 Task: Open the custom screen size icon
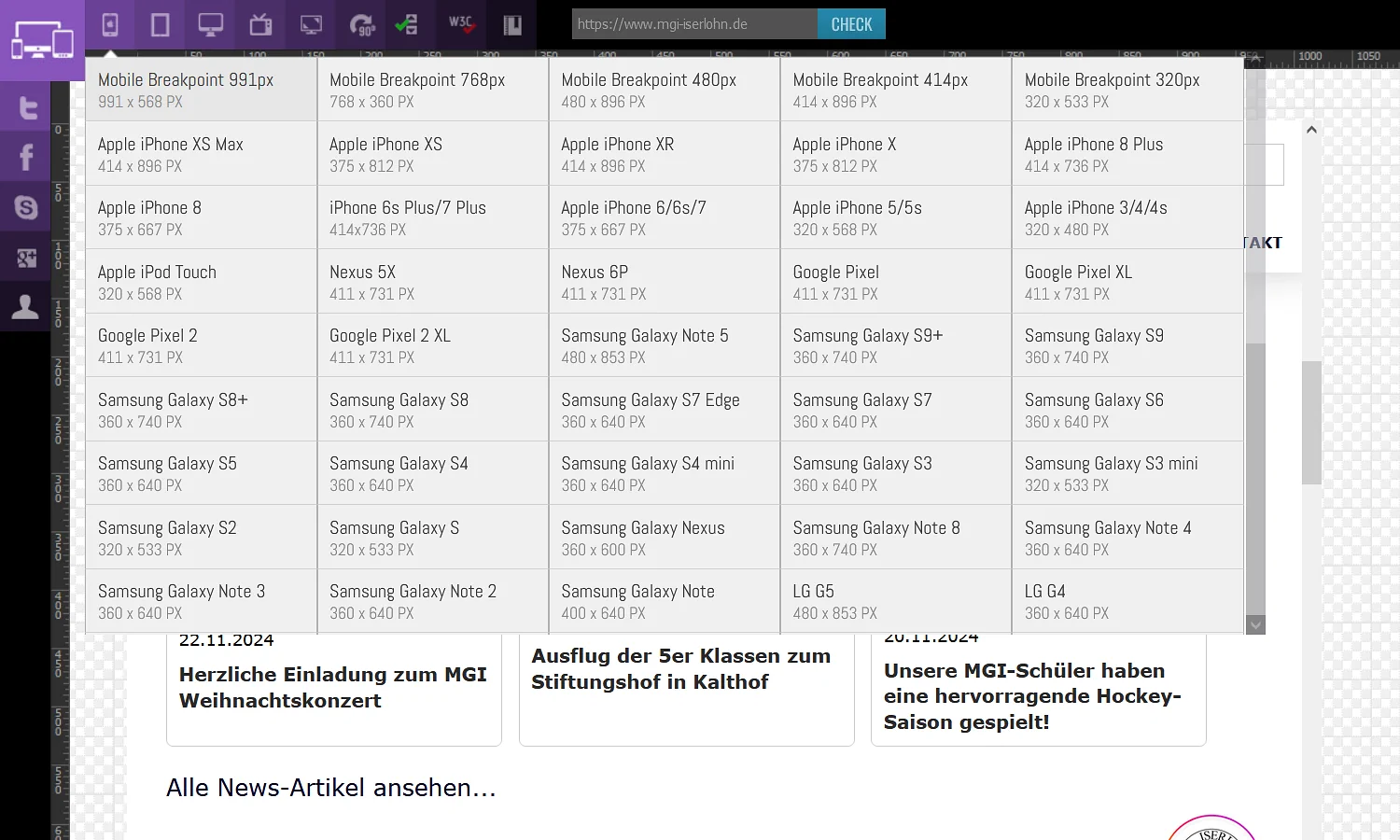312,24
